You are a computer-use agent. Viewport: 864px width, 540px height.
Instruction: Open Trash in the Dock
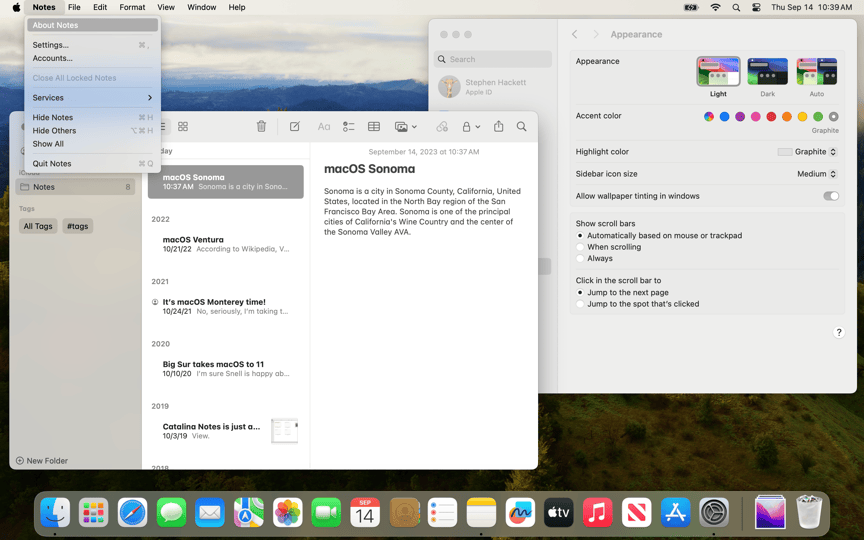pos(809,512)
